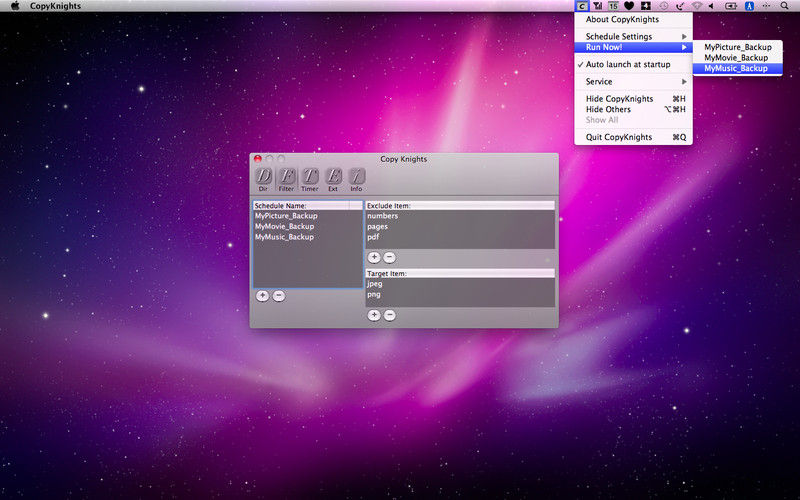Open the Dir toolbar icon
The image size is (800, 500).
click(263, 179)
